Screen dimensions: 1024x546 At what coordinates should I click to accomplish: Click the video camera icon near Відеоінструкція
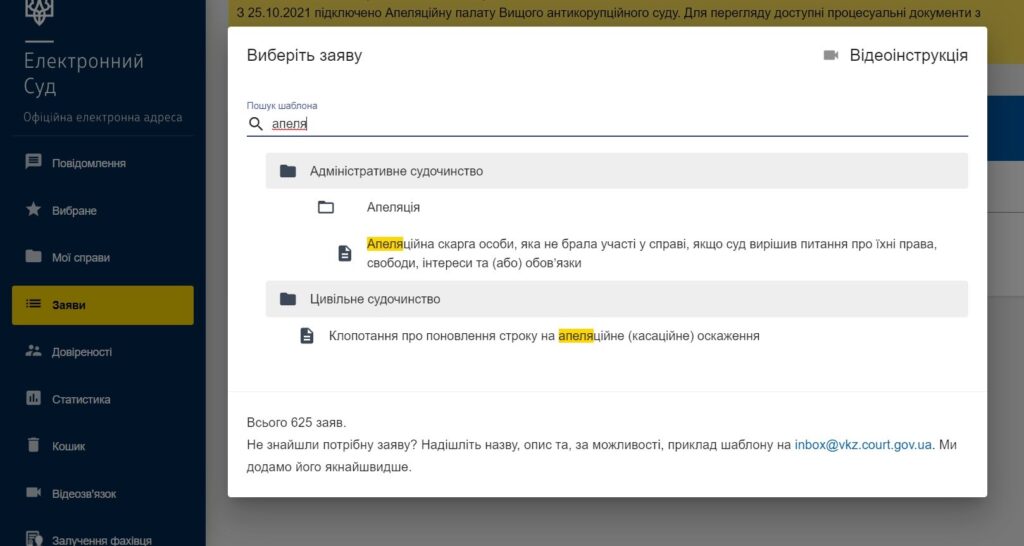tap(831, 56)
